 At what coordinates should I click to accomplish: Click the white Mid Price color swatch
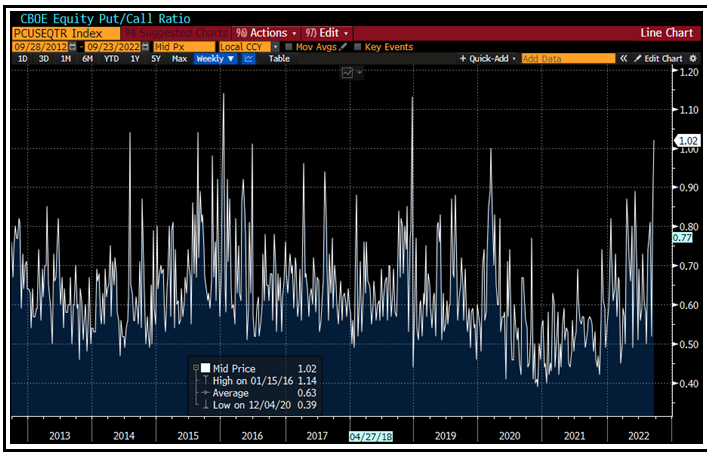click(206, 368)
